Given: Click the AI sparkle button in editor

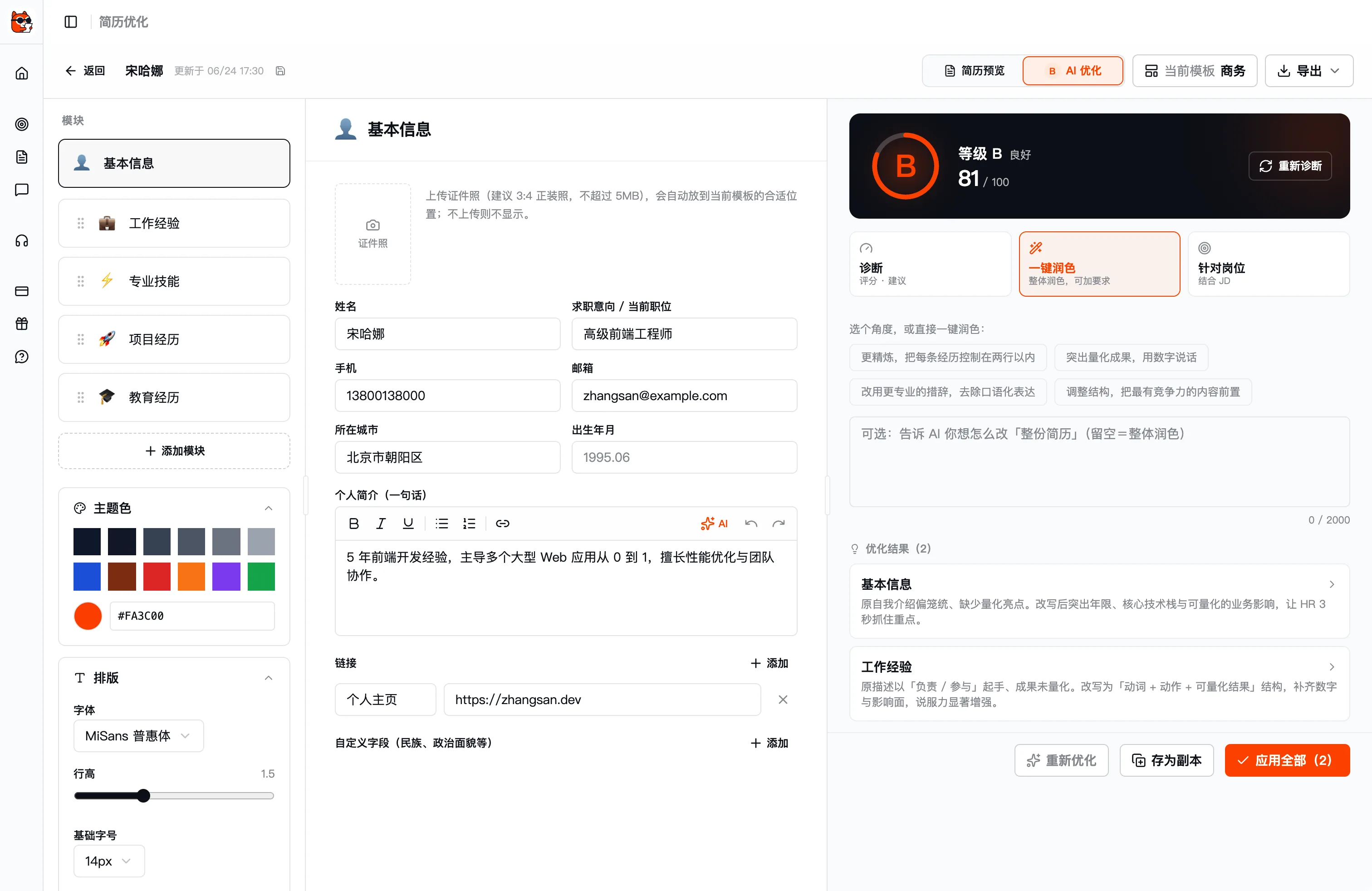Looking at the screenshot, I should pos(714,524).
